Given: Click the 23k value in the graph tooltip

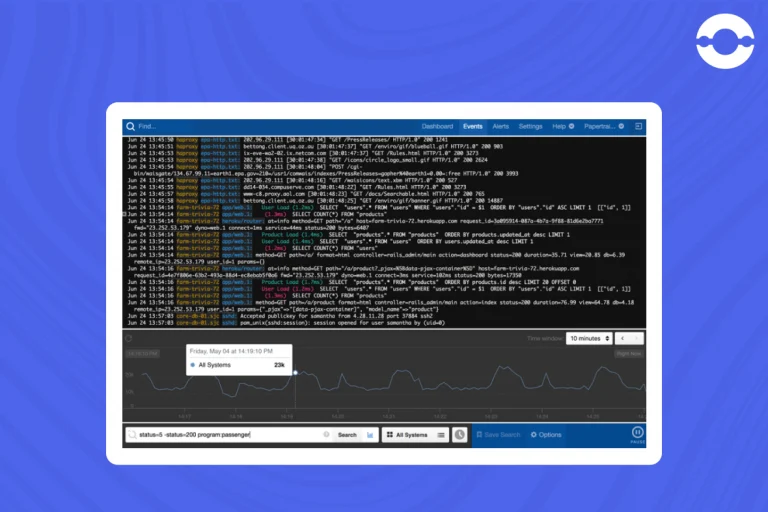Looking at the screenshot, I should [279, 365].
